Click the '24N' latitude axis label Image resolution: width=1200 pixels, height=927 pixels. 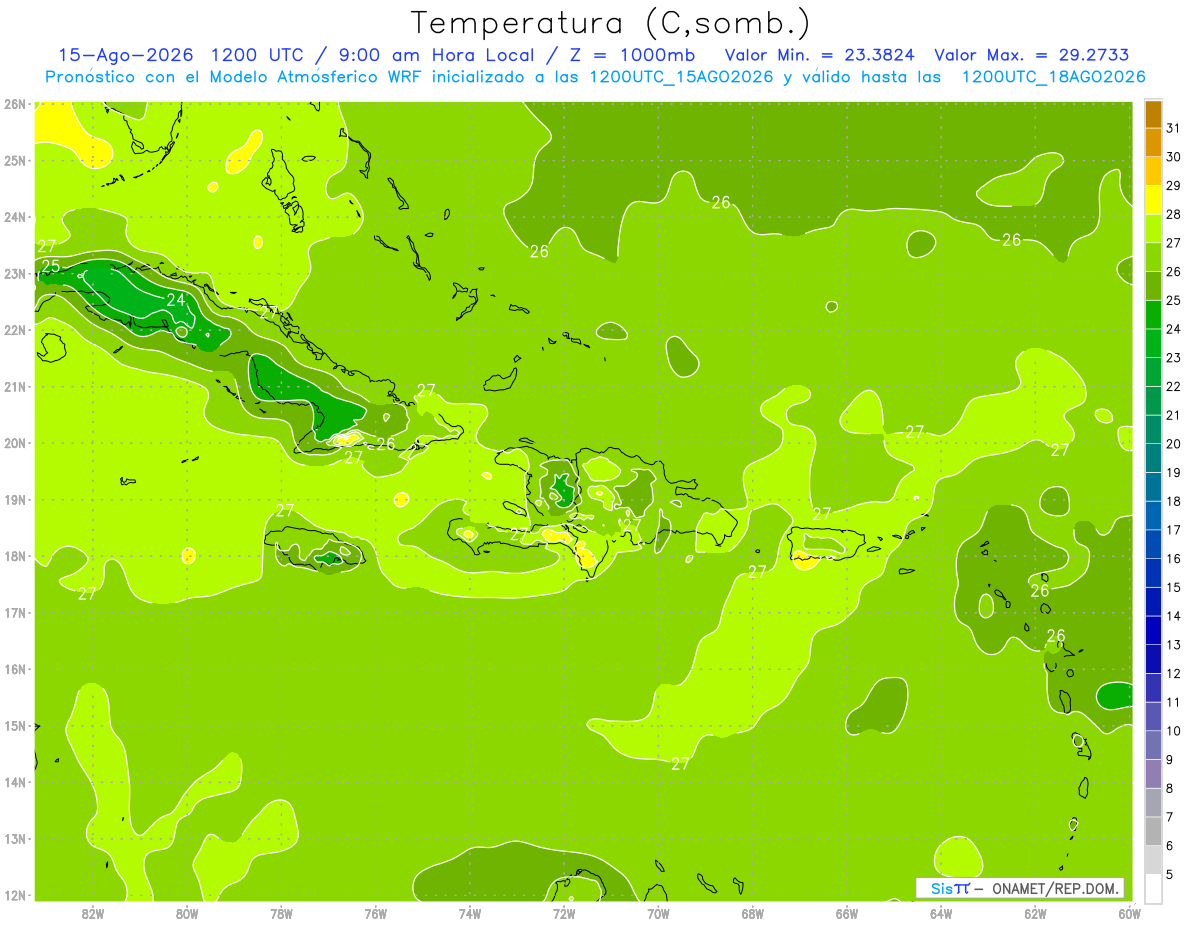(x=14, y=217)
